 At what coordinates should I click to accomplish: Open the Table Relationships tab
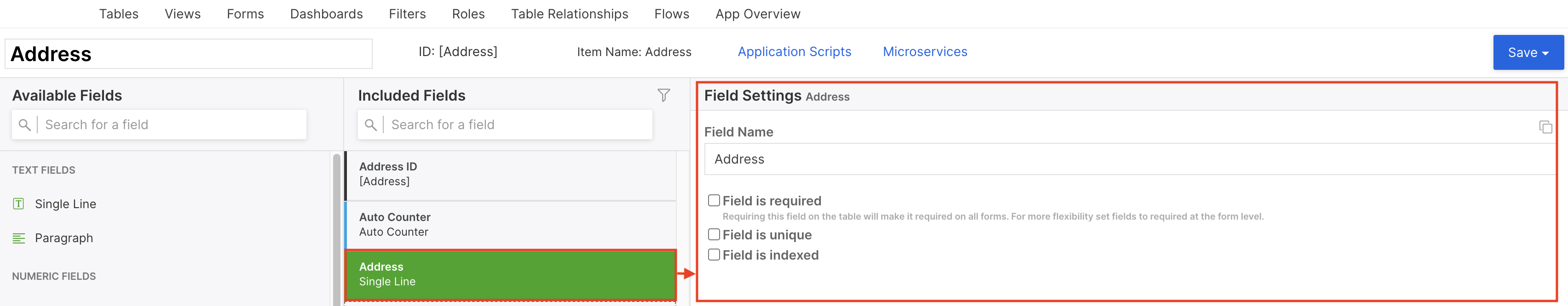(569, 14)
